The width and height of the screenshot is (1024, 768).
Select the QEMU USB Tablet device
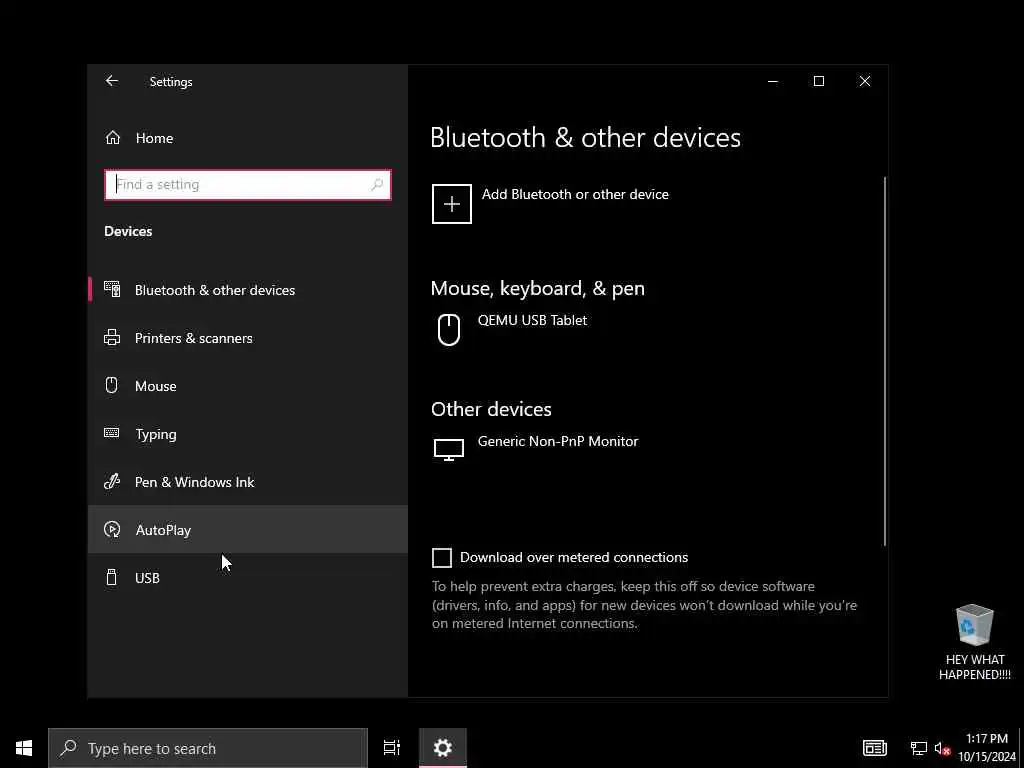(532, 321)
